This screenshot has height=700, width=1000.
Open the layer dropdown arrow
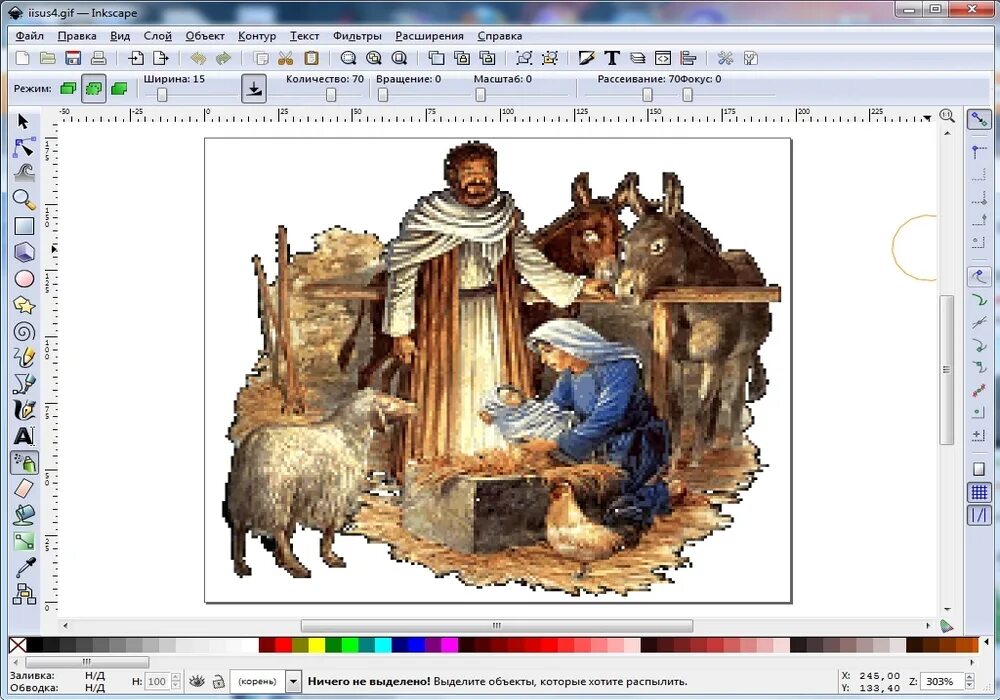[293, 682]
